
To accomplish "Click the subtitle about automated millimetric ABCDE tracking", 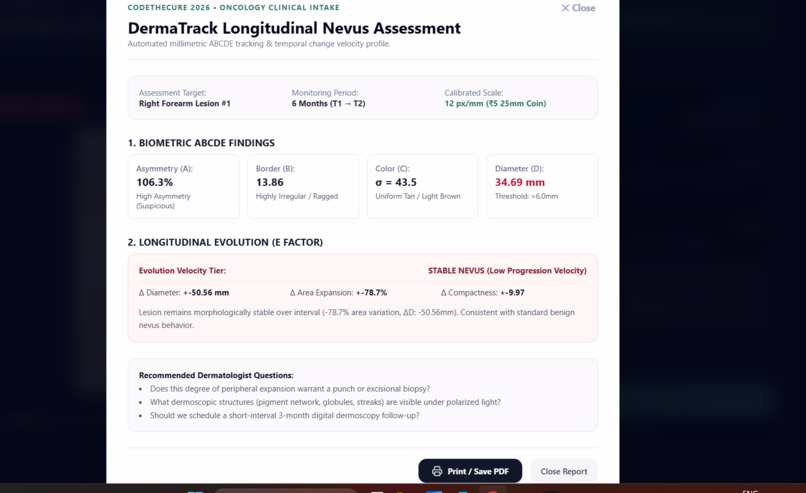I will click(259, 44).
